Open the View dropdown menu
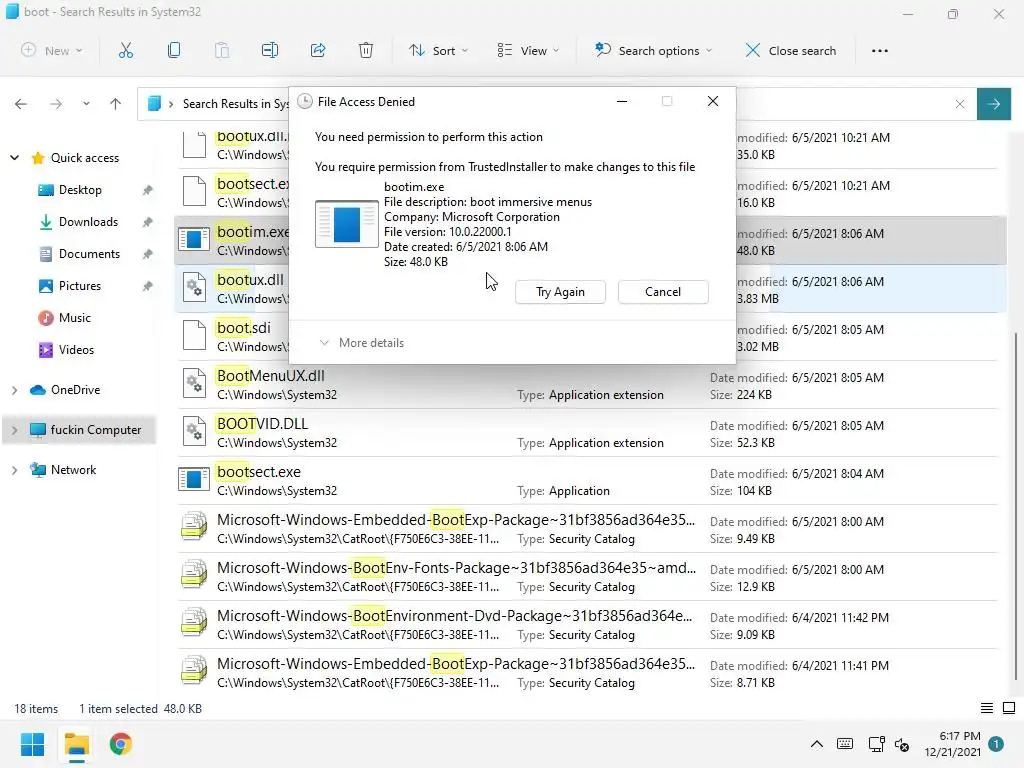Image resolution: width=1024 pixels, height=768 pixels. tap(528, 50)
